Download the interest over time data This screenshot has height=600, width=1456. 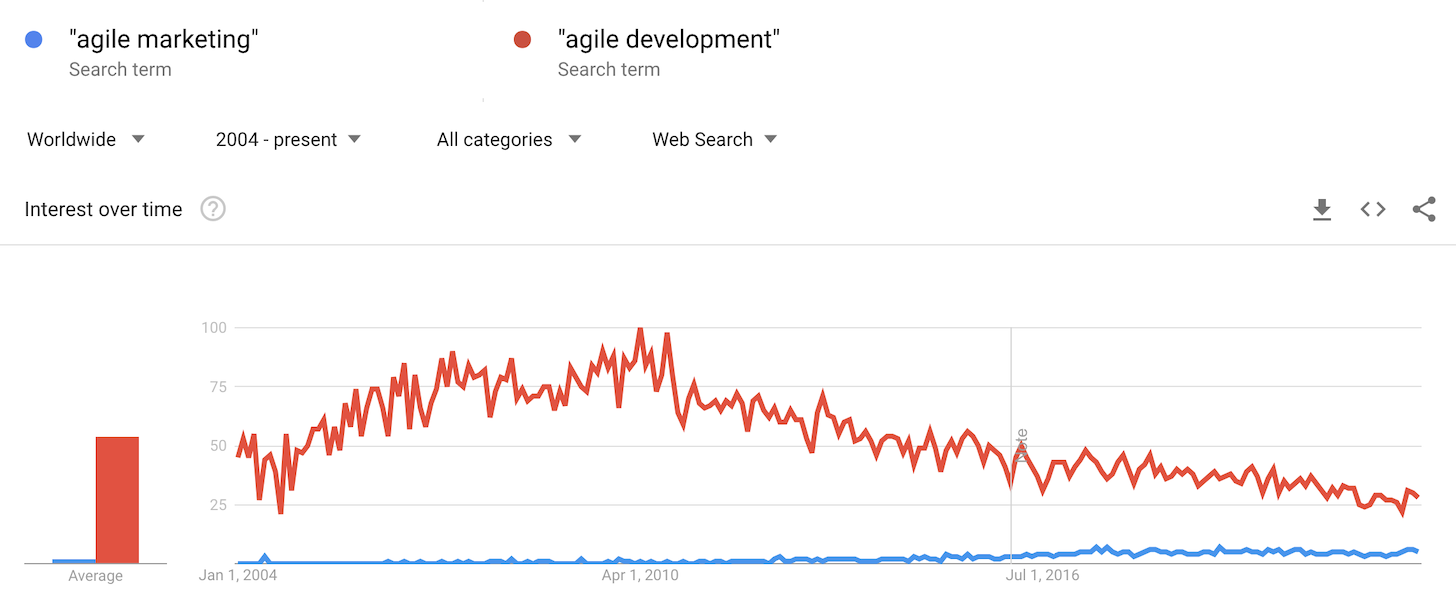pyautogui.click(x=1322, y=209)
